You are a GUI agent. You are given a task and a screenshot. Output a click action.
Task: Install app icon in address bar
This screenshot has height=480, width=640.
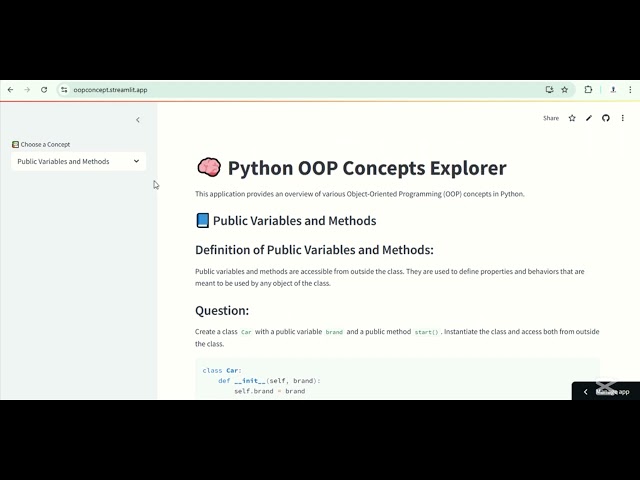549,90
